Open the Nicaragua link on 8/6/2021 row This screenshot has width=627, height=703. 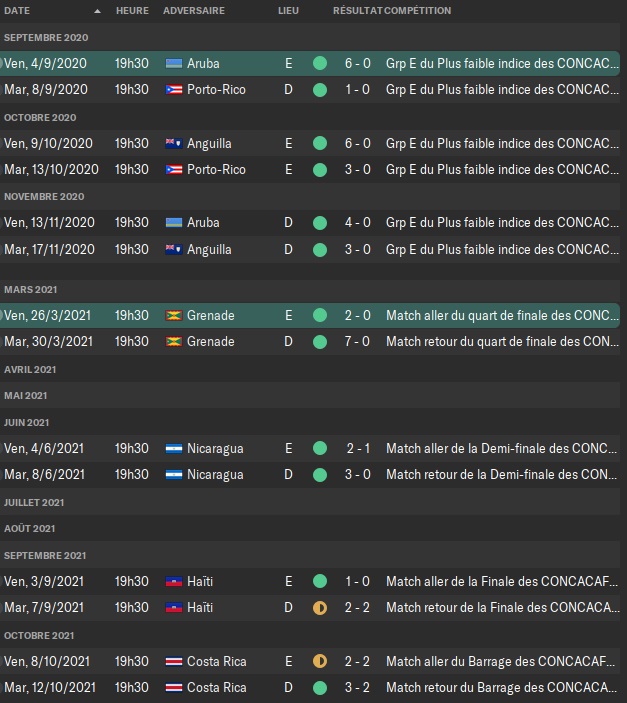pyautogui.click(x=214, y=474)
